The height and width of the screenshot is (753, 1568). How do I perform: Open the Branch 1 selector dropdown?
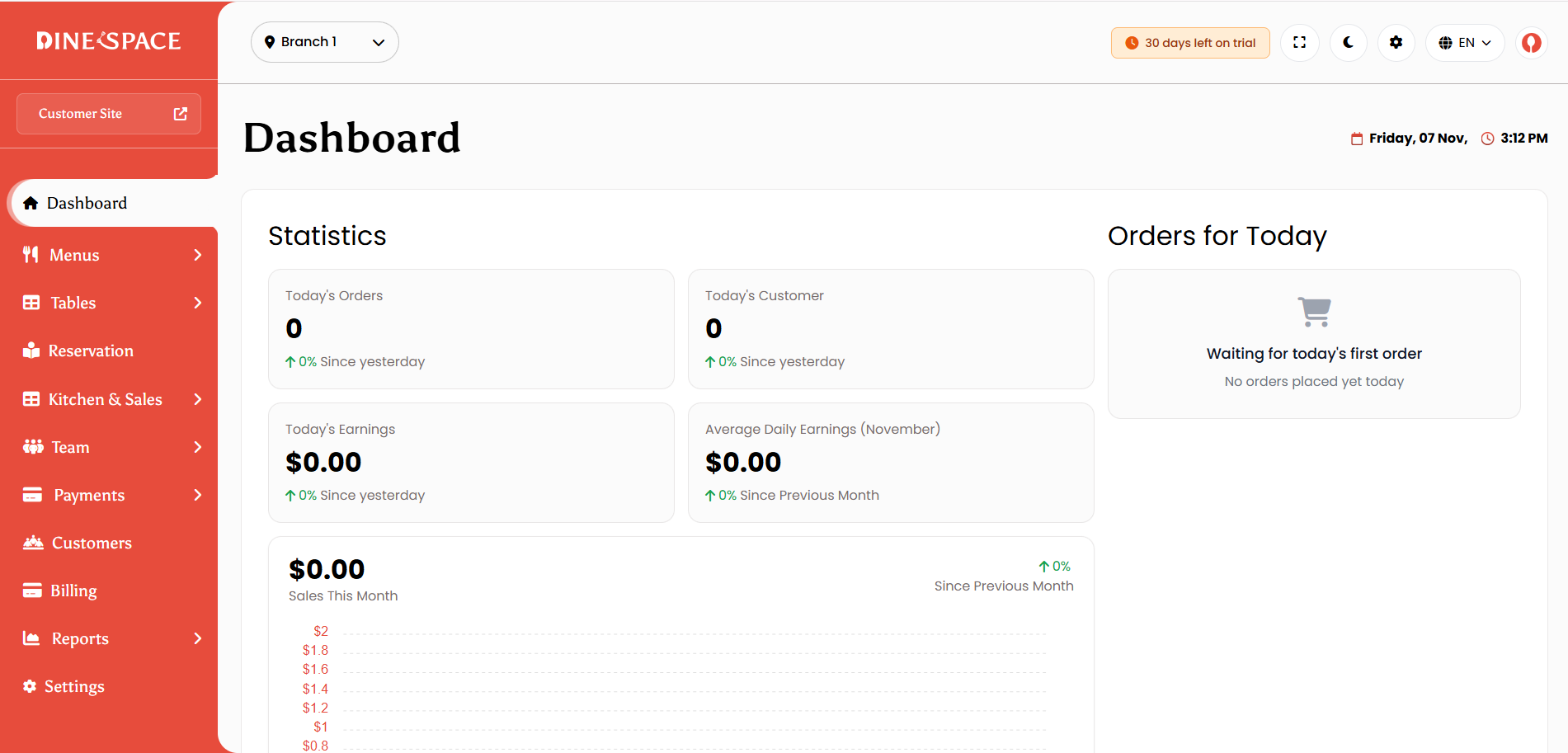(x=325, y=42)
